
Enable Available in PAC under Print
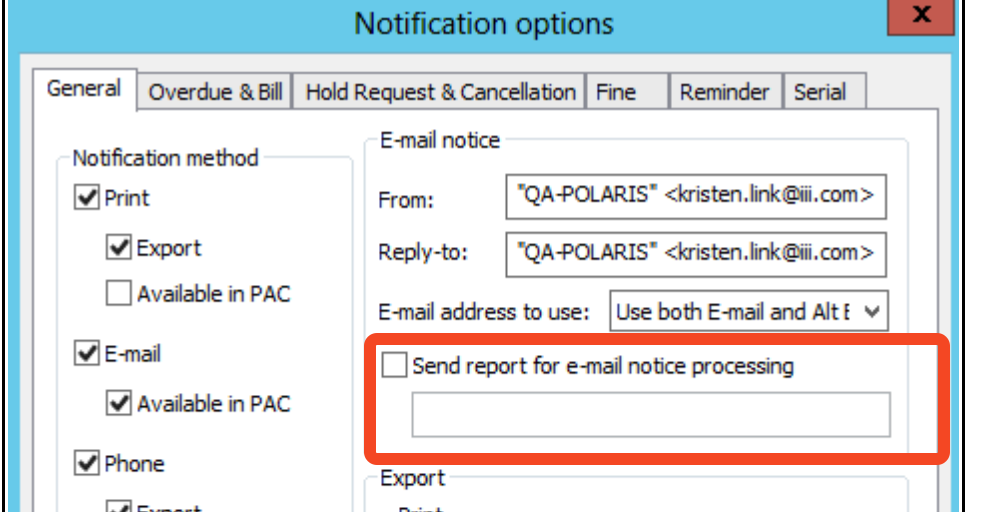pyautogui.click(x=120, y=295)
